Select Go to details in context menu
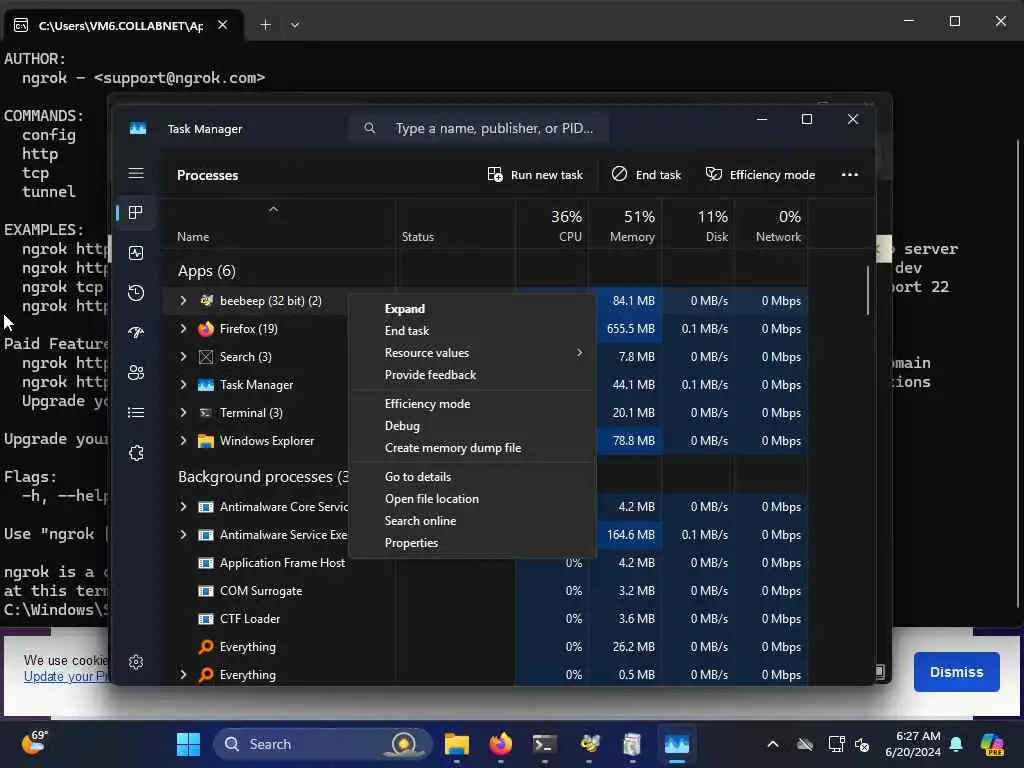The height and width of the screenshot is (768, 1024). tap(473, 477)
